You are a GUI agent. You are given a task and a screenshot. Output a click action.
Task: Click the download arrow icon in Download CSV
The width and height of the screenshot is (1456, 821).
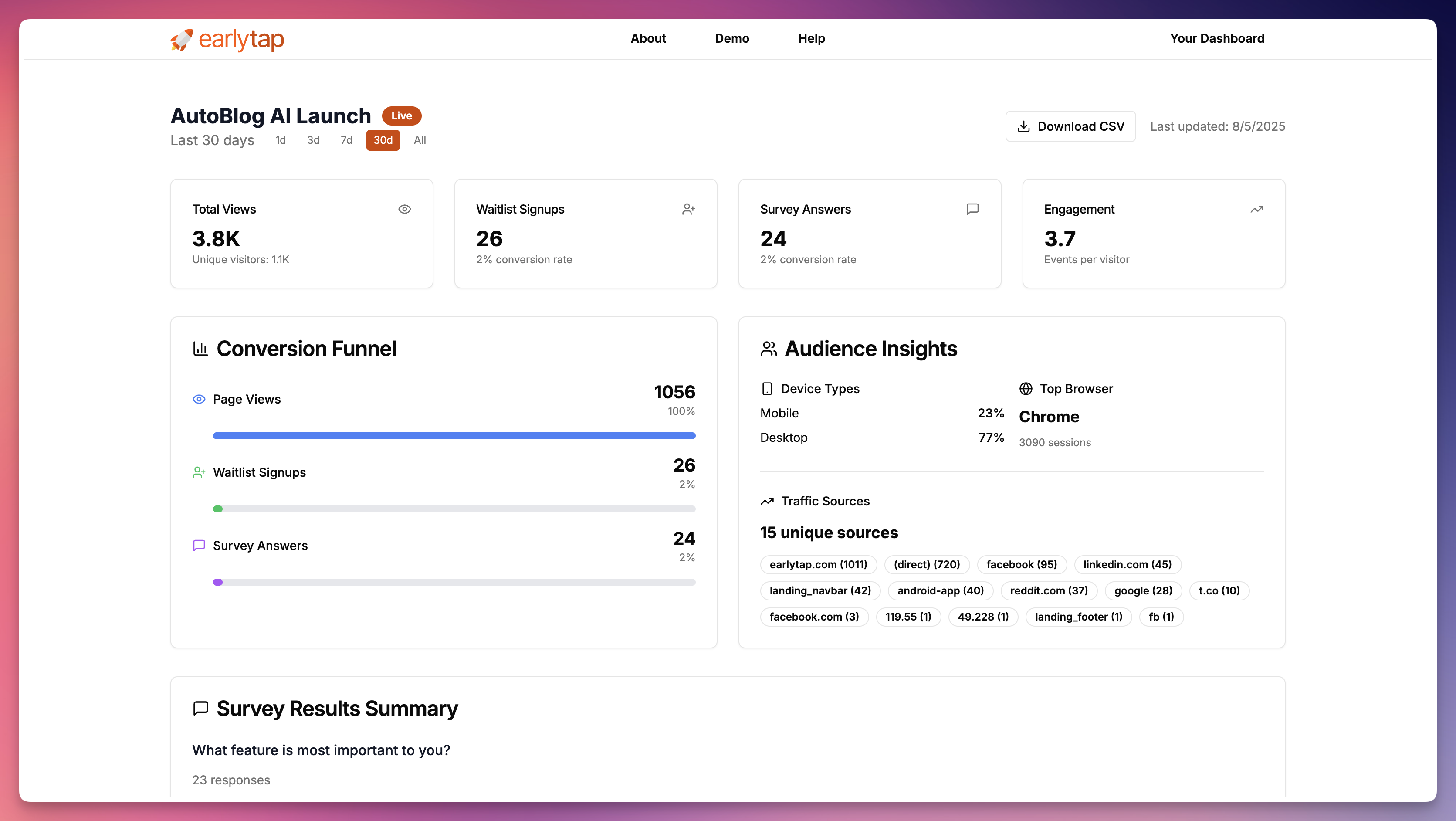[1024, 126]
